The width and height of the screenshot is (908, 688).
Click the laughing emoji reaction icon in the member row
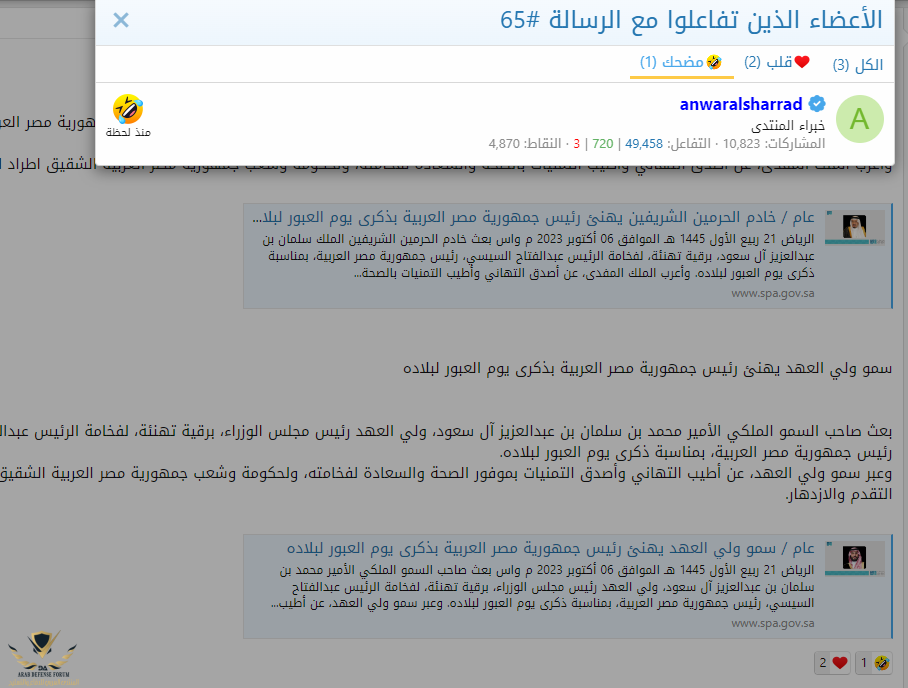point(128,109)
